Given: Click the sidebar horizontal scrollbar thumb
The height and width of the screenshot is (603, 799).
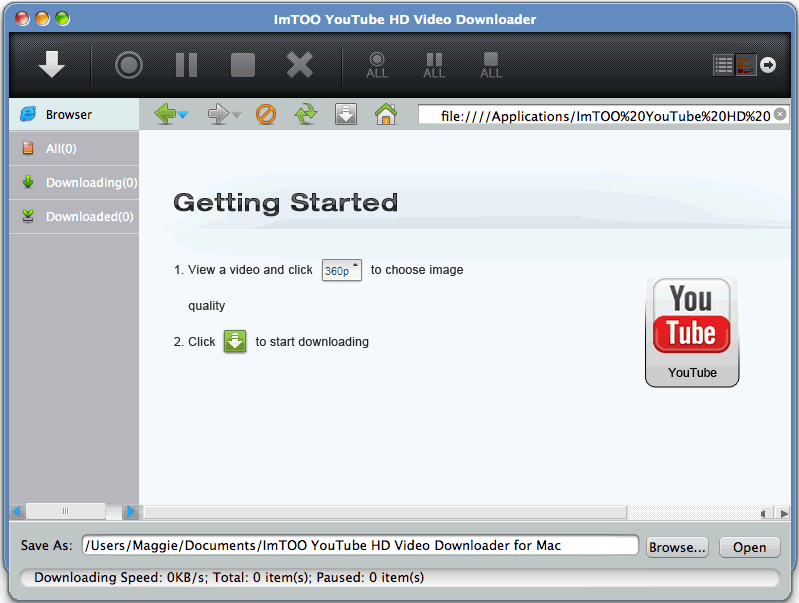Looking at the screenshot, I should (66, 511).
